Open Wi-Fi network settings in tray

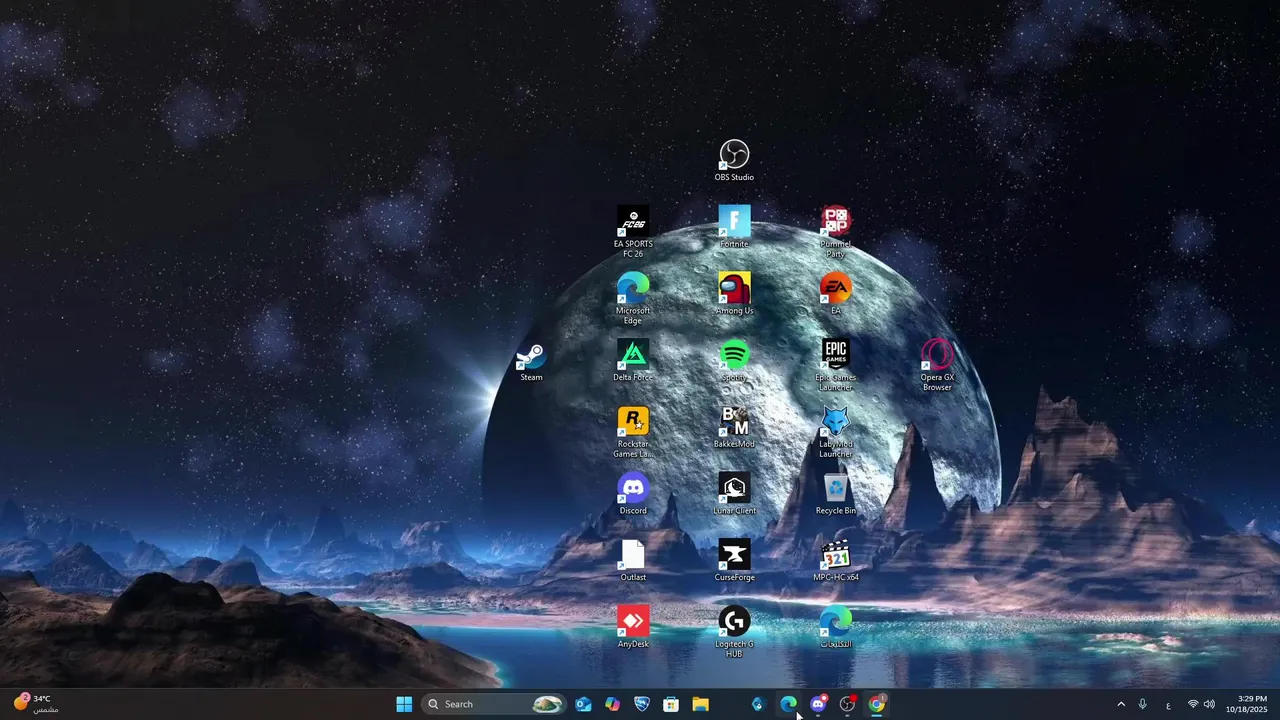(x=1192, y=704)
